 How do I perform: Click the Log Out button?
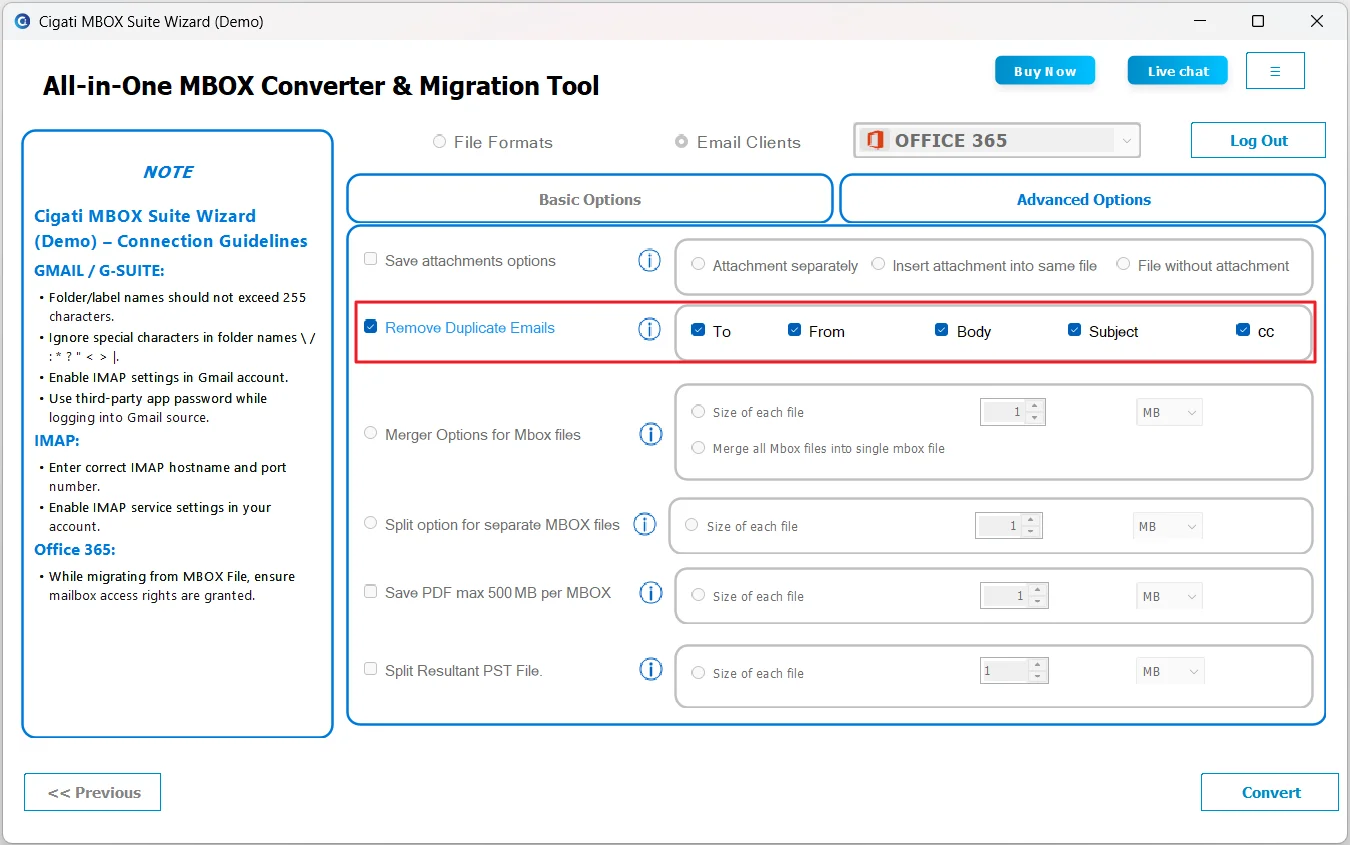tap(1258, 141)
